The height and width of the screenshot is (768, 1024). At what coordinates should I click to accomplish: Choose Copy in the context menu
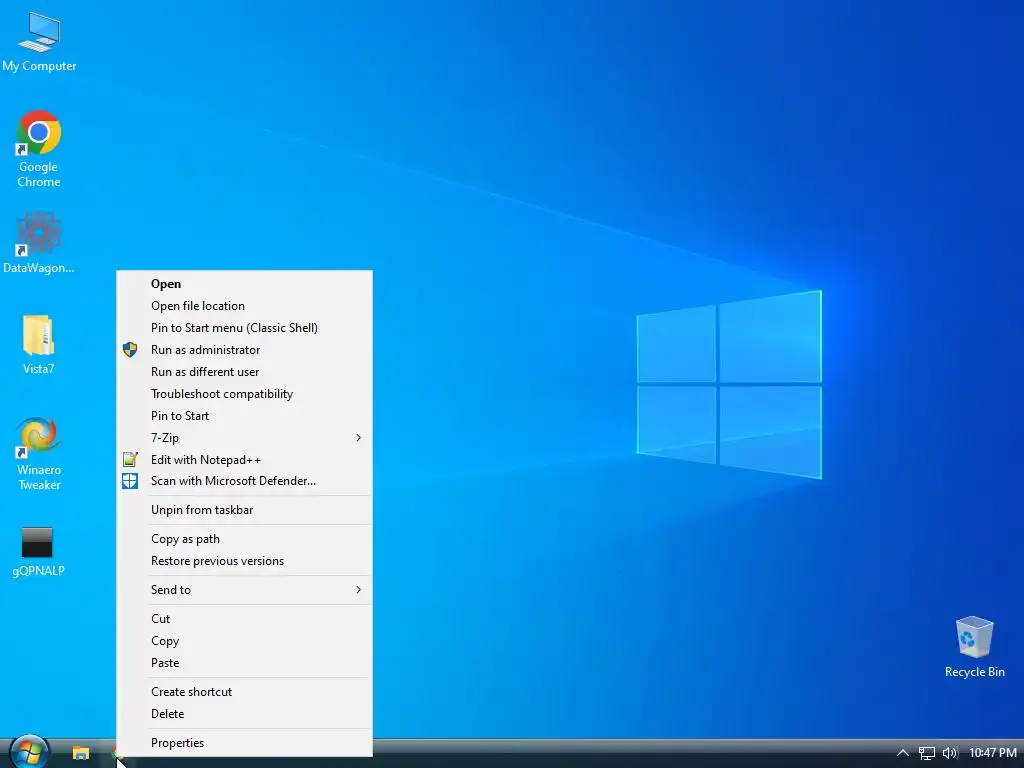(x=244, y=641)
